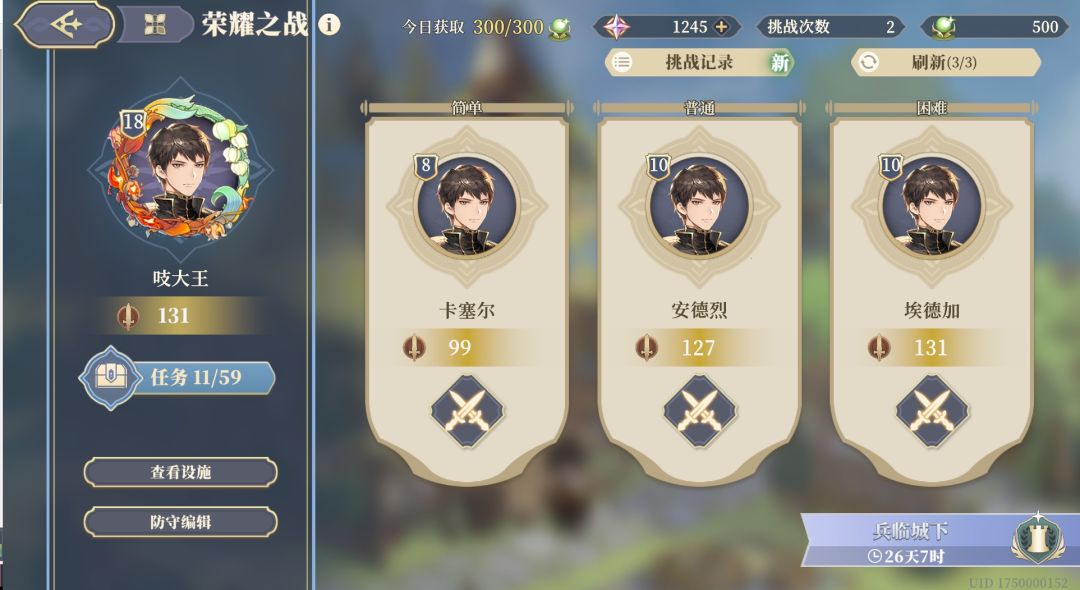Click 吱大王 player avatar
Screen dimensions: 1080x590
point(180,169)
